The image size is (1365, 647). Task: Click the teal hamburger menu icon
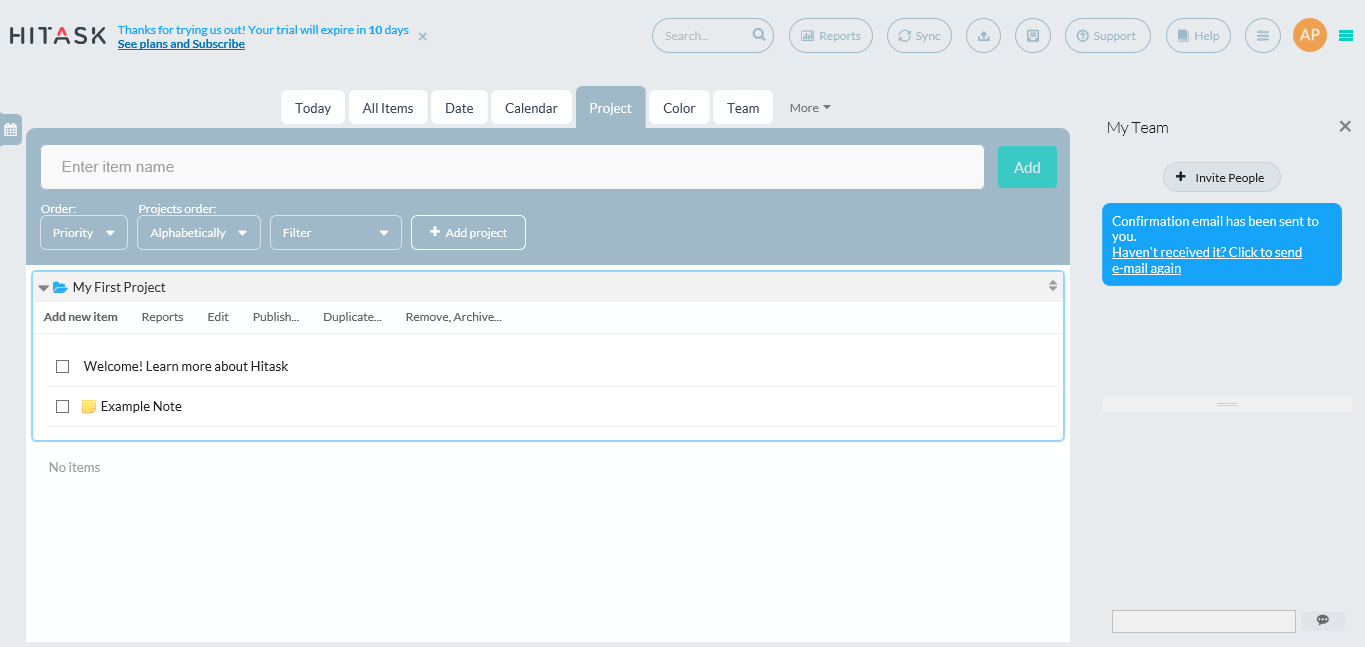1346,36
